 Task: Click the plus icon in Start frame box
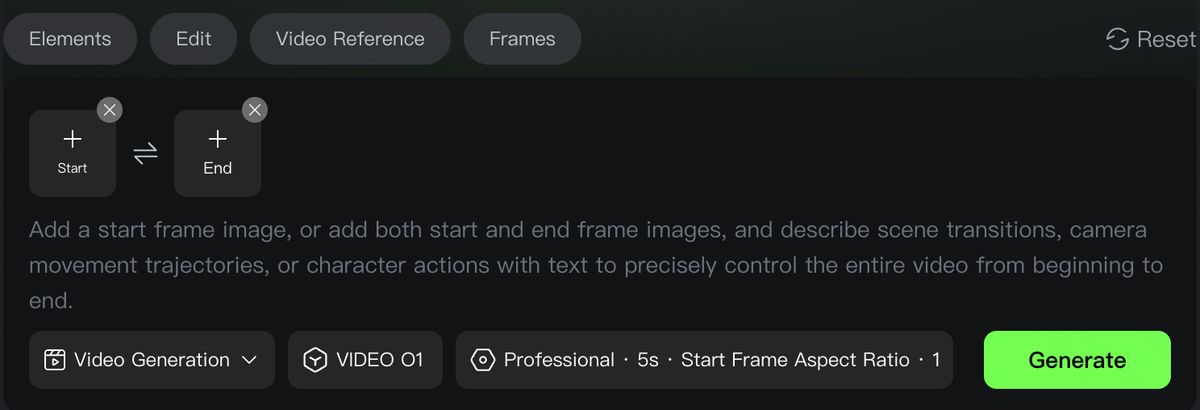(72, 139)
